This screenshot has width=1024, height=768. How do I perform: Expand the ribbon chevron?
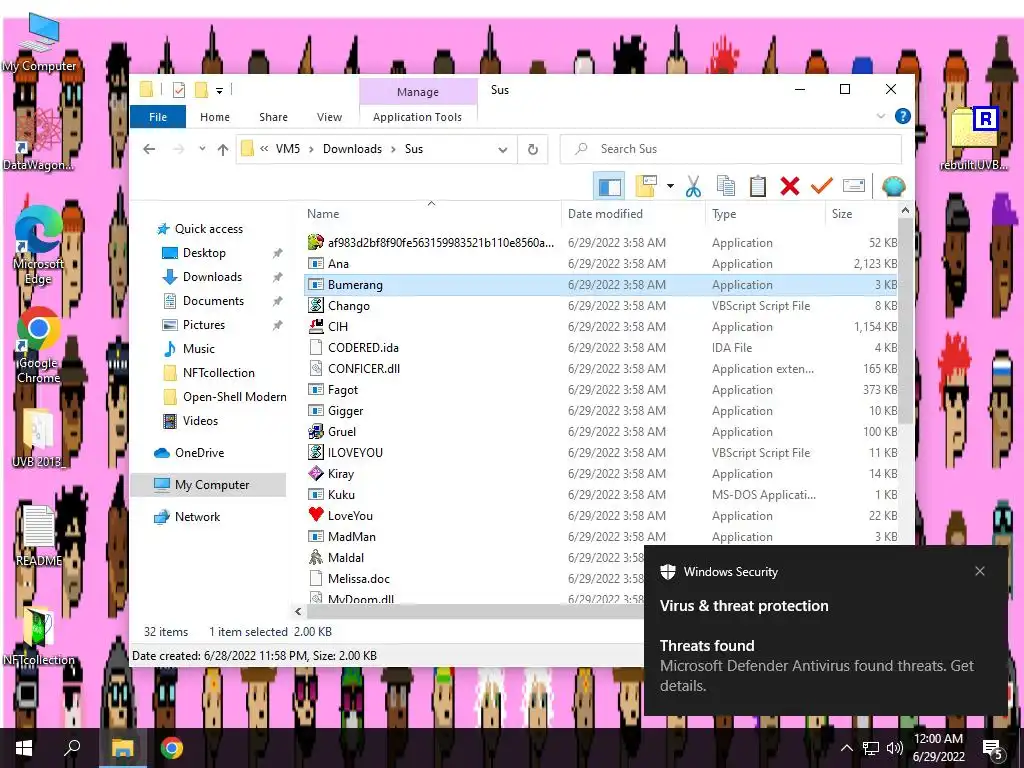880,116
